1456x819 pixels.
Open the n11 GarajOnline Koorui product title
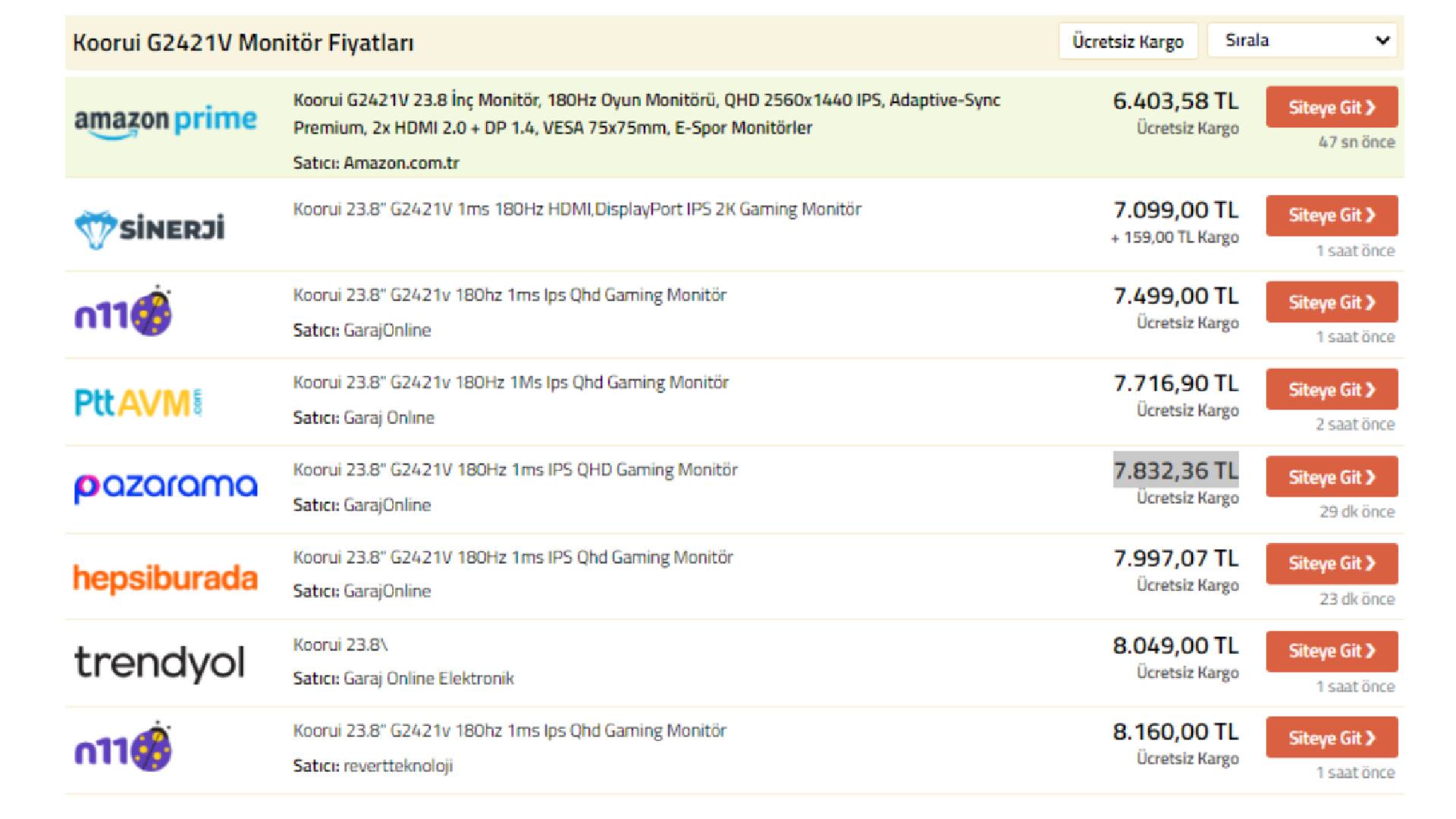coord(510,295)
